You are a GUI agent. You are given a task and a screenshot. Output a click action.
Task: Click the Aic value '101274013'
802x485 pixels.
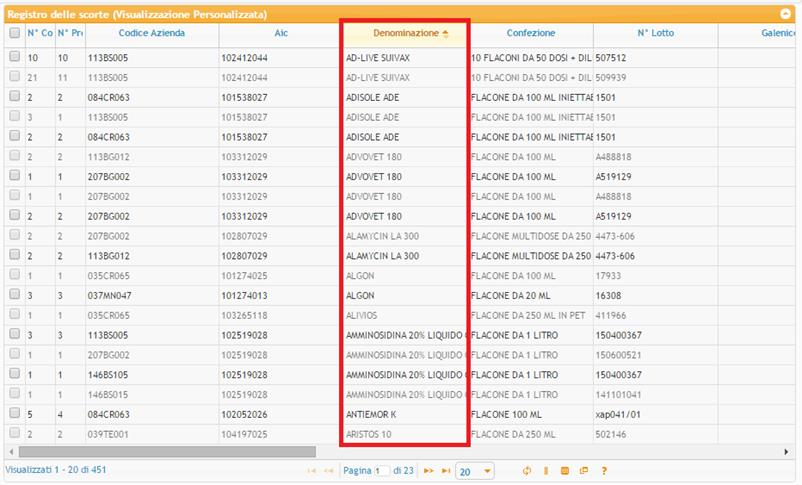pyautogui.click(x=244, y=296)
